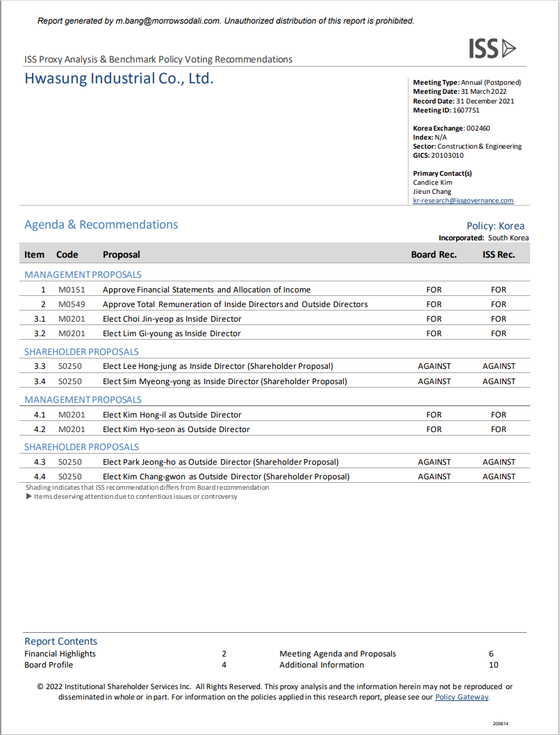This screenshot has width=560, height=735.
Task: Click Board Rec. AGAINST for item 4.4
Action: [434, 476]
